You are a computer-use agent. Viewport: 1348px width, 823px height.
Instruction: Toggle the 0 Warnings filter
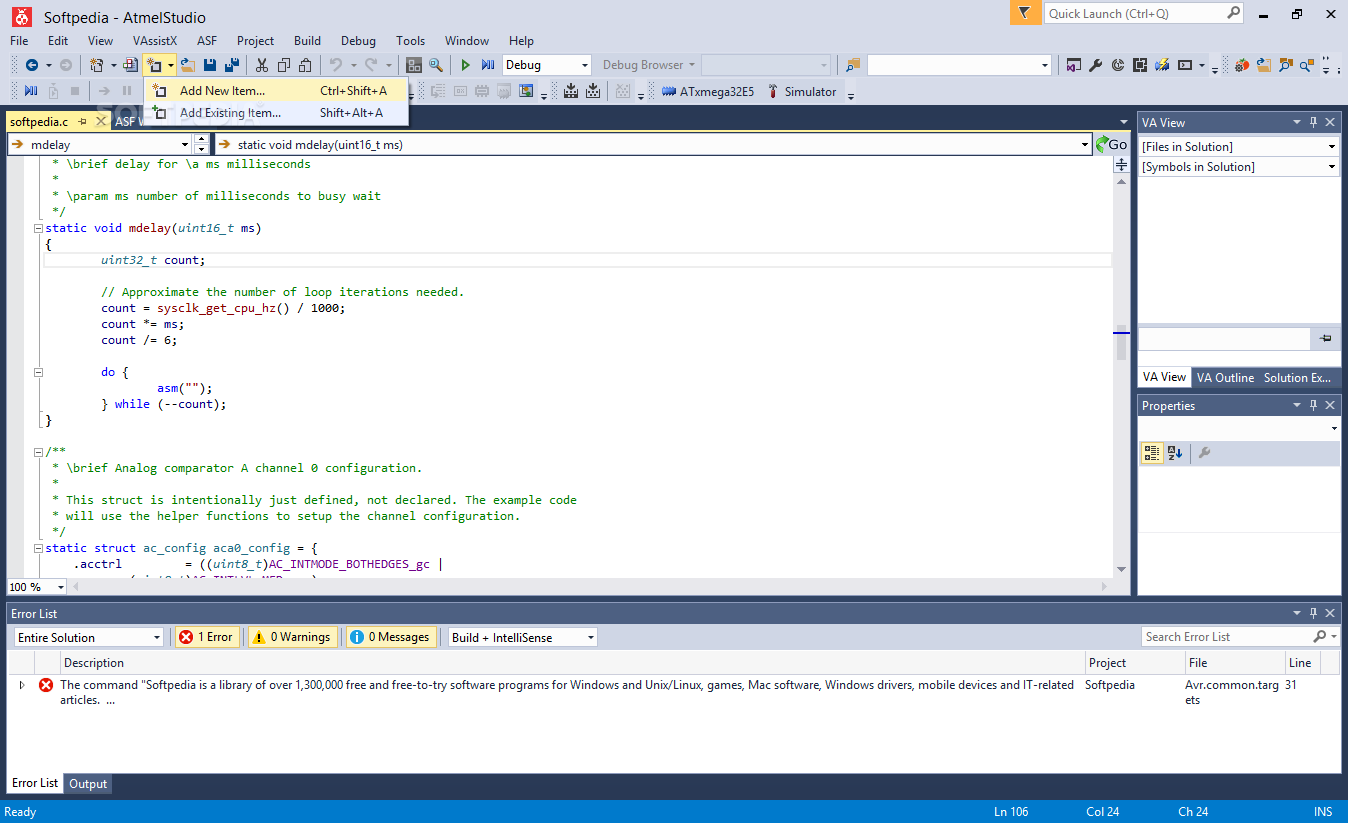[292, 637]
